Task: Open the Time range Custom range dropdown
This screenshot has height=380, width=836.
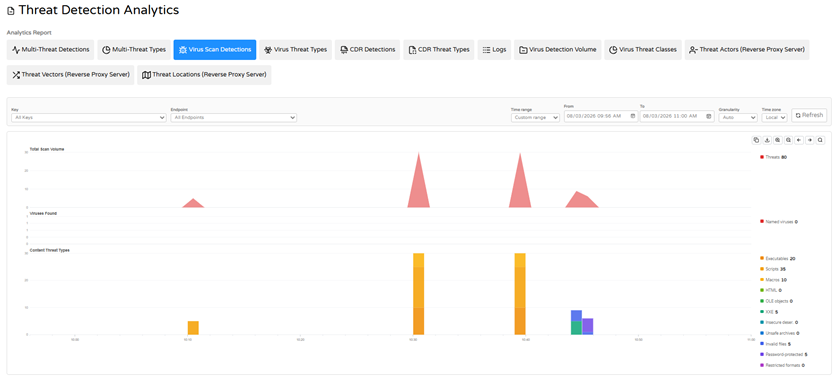Action: (535, 117)
